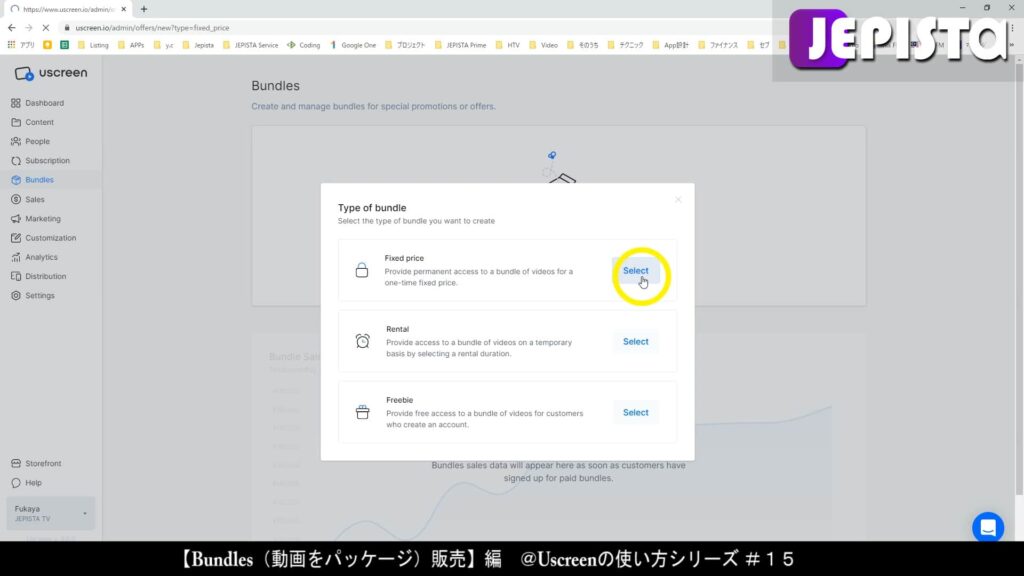Click the 'Freebie' option title
Viewport: 1024px width, 576px height.
[400, 400]
